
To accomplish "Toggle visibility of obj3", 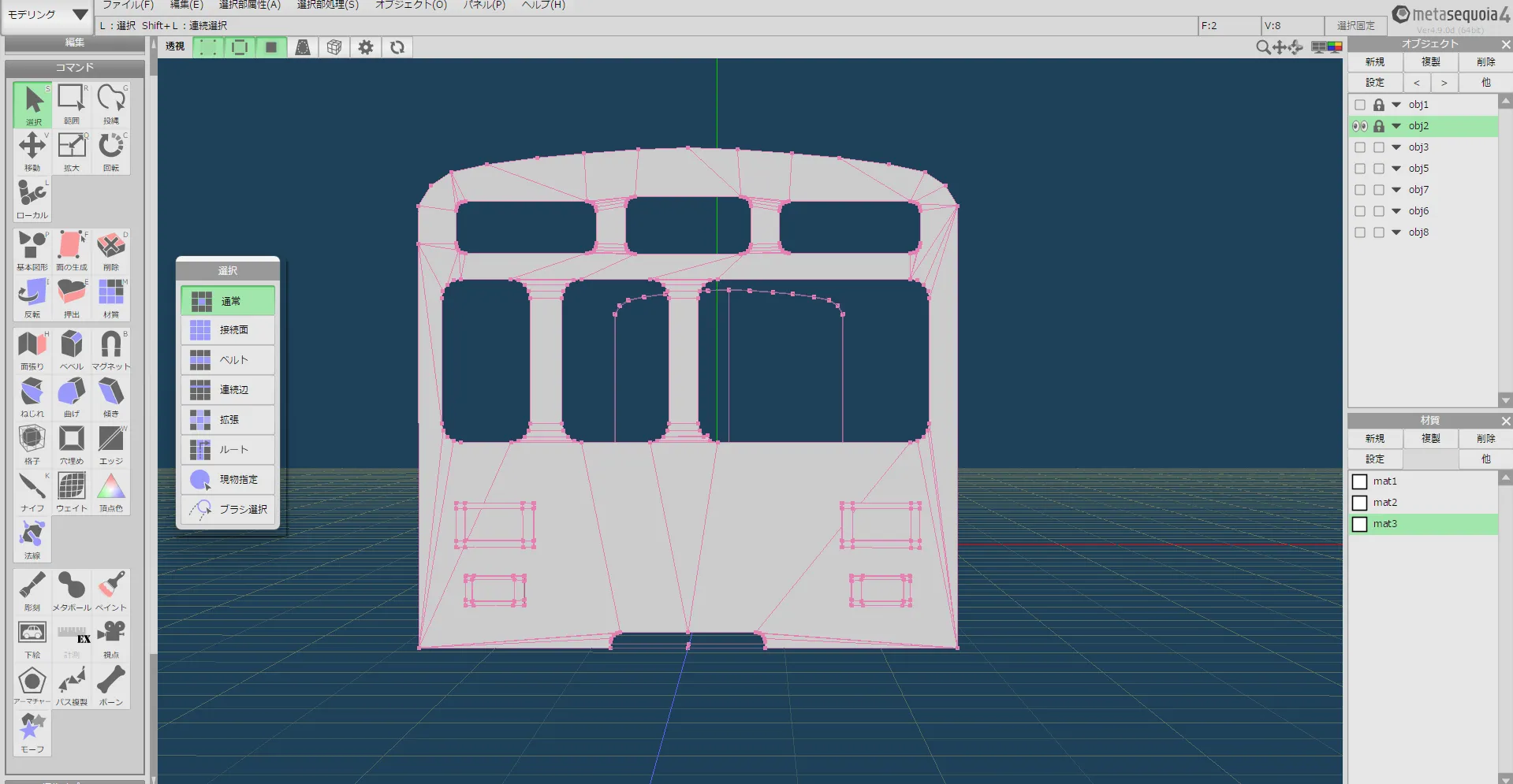I will click(x=1360, y=147).
